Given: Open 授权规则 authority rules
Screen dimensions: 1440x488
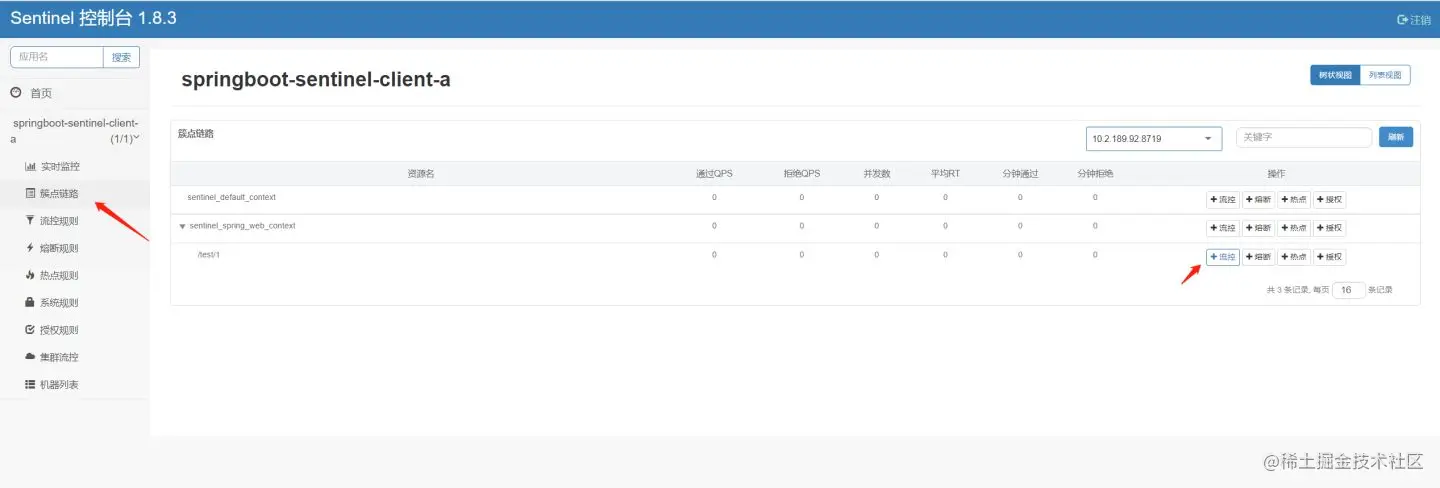Looking at the screenshot, I should (52, 330).
